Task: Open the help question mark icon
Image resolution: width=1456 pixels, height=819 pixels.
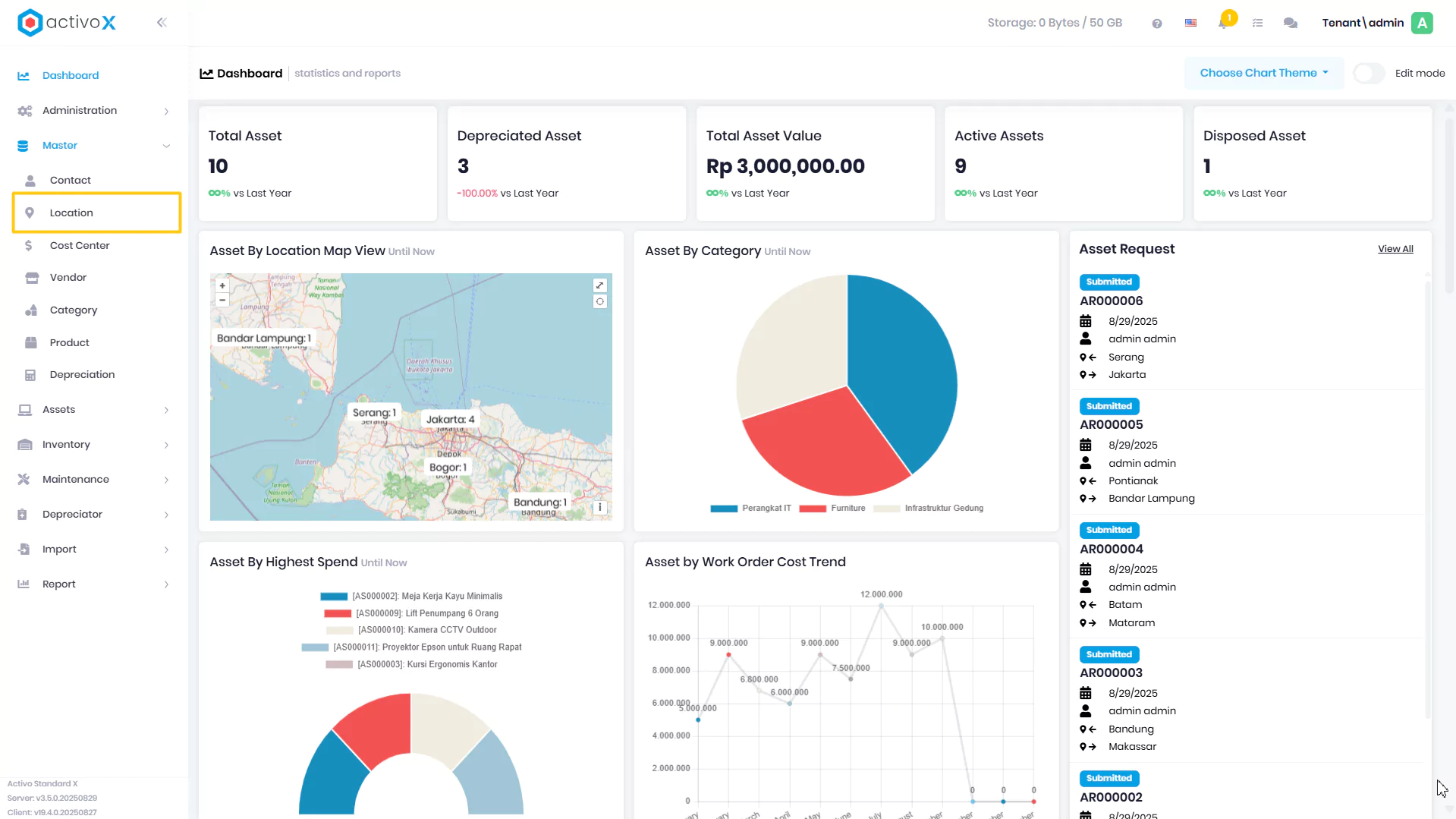Action: click(1156, 24)
